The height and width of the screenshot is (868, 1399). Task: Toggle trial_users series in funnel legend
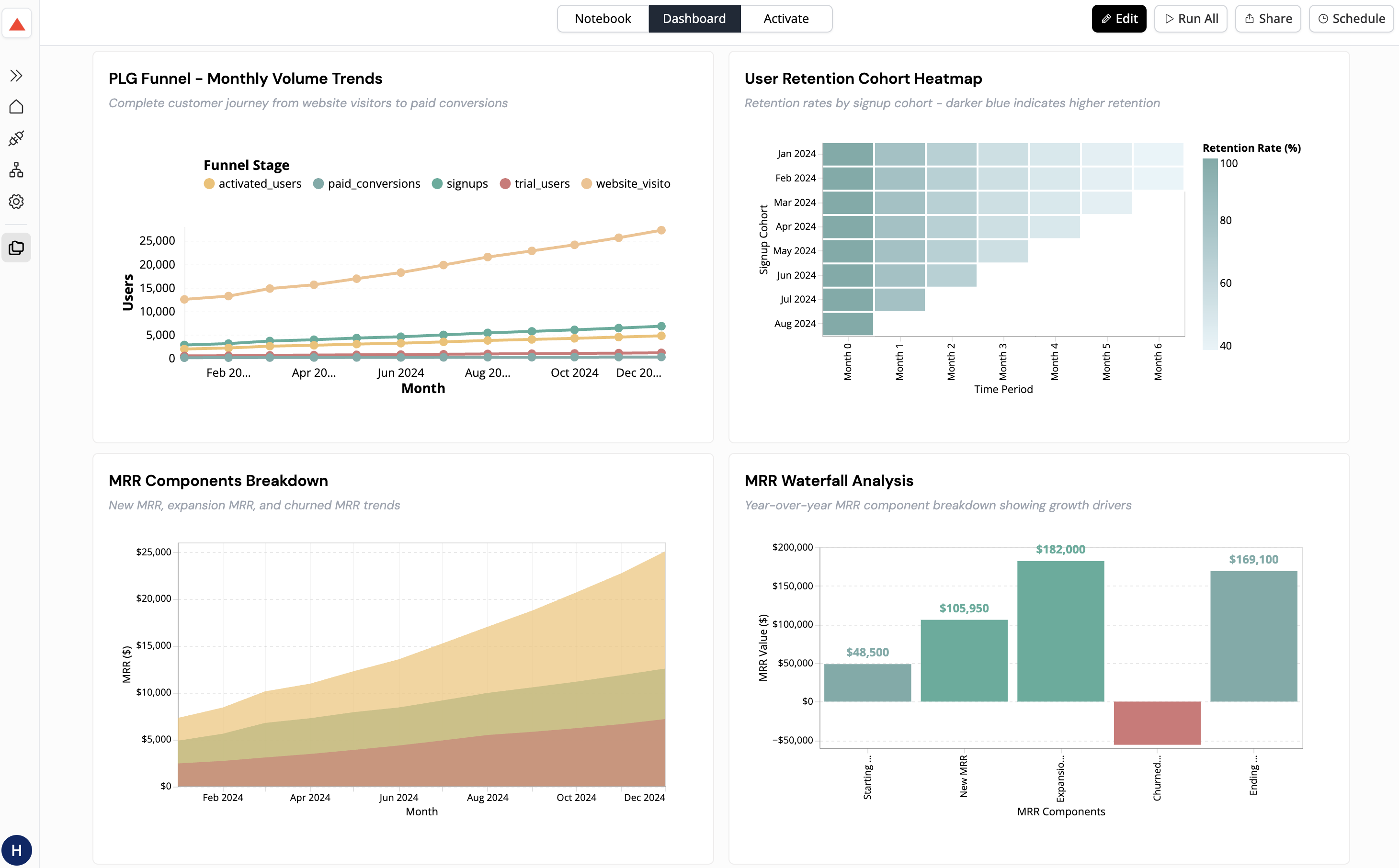[535, 184]
